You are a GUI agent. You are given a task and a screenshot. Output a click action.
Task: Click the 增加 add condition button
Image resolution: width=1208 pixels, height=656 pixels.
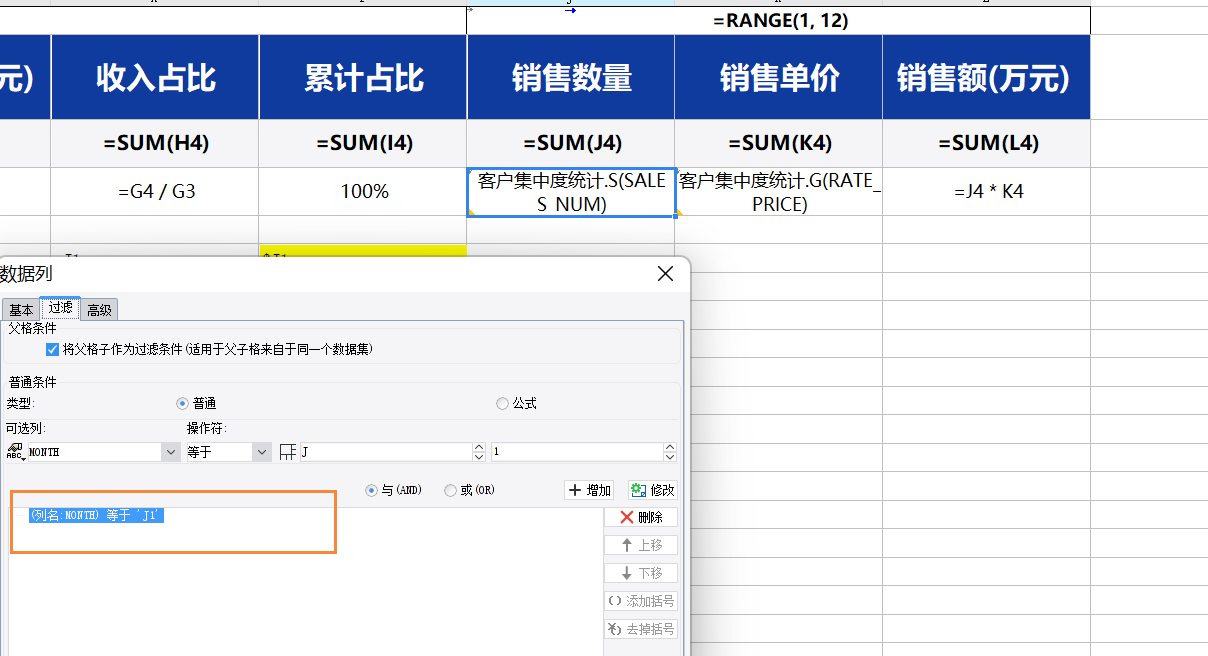pos(589,490)
